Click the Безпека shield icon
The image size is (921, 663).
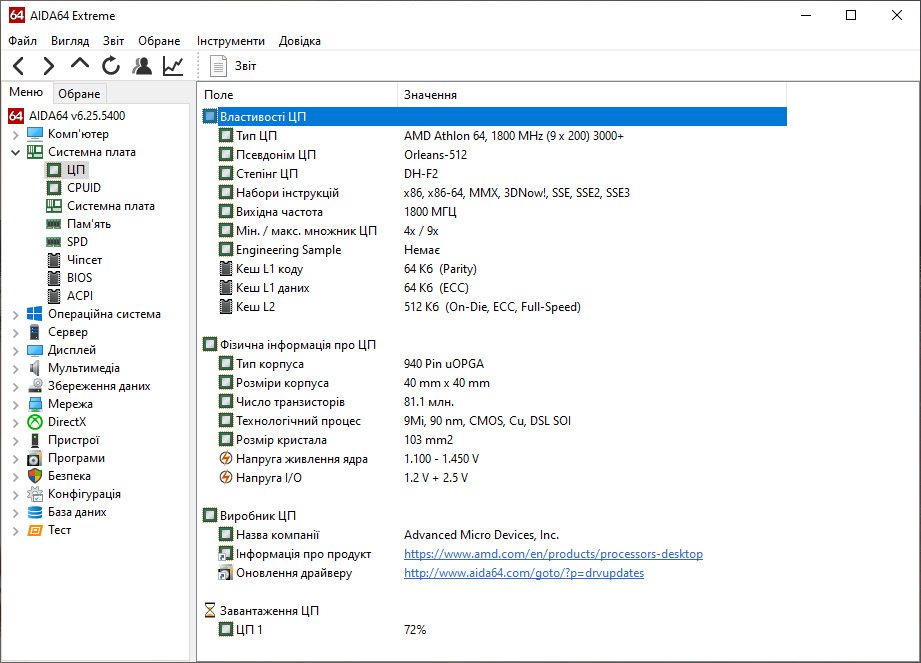point(35,476)
